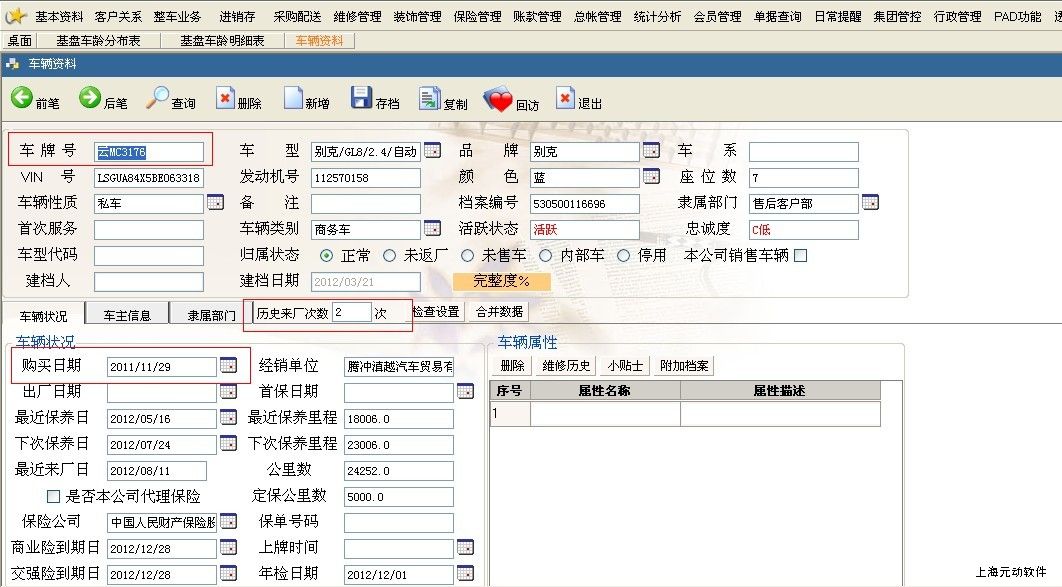Open 查询 search magnifier icon
Screen dimensions: 1062x587
(158, 98)
